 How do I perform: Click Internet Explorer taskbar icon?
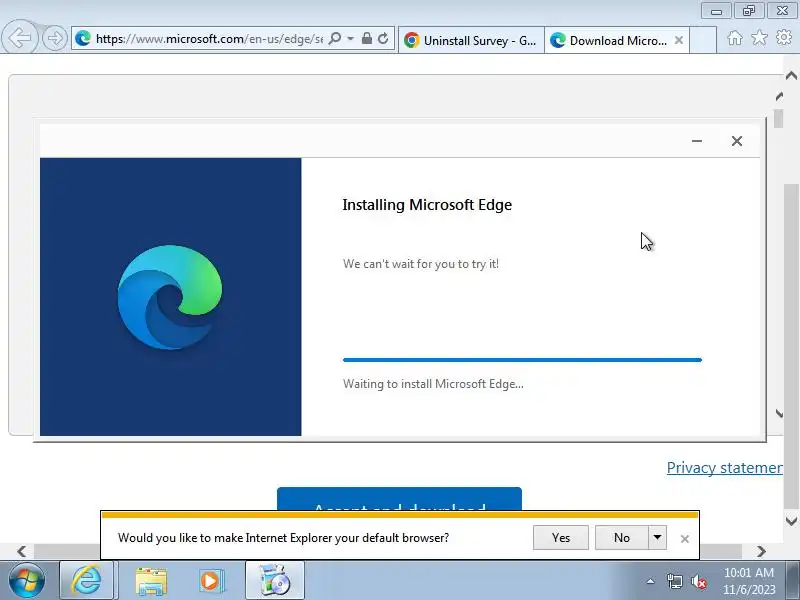pyautogui.click(x=87, y=580)
